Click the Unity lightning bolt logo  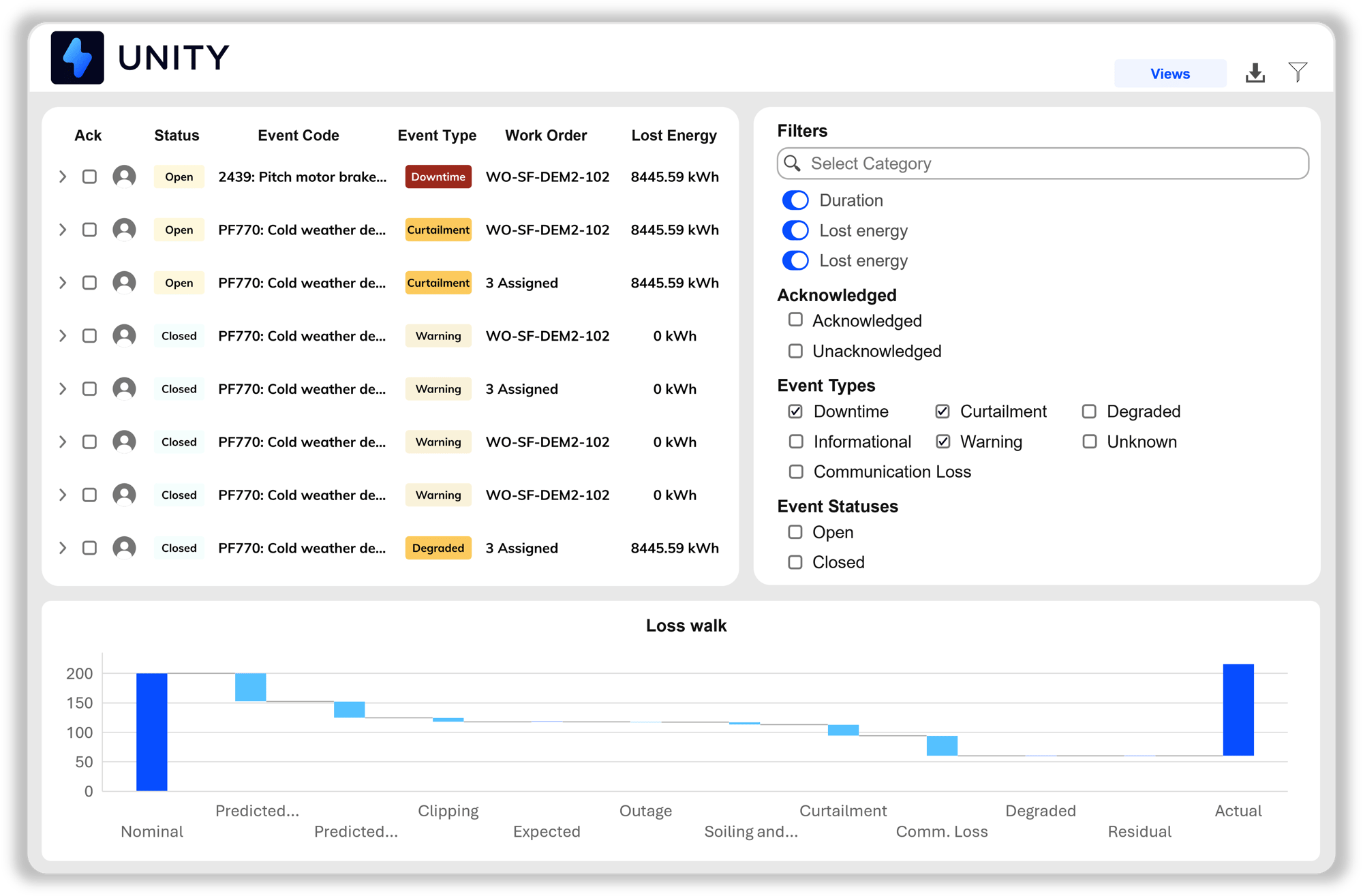coord(78,58)
